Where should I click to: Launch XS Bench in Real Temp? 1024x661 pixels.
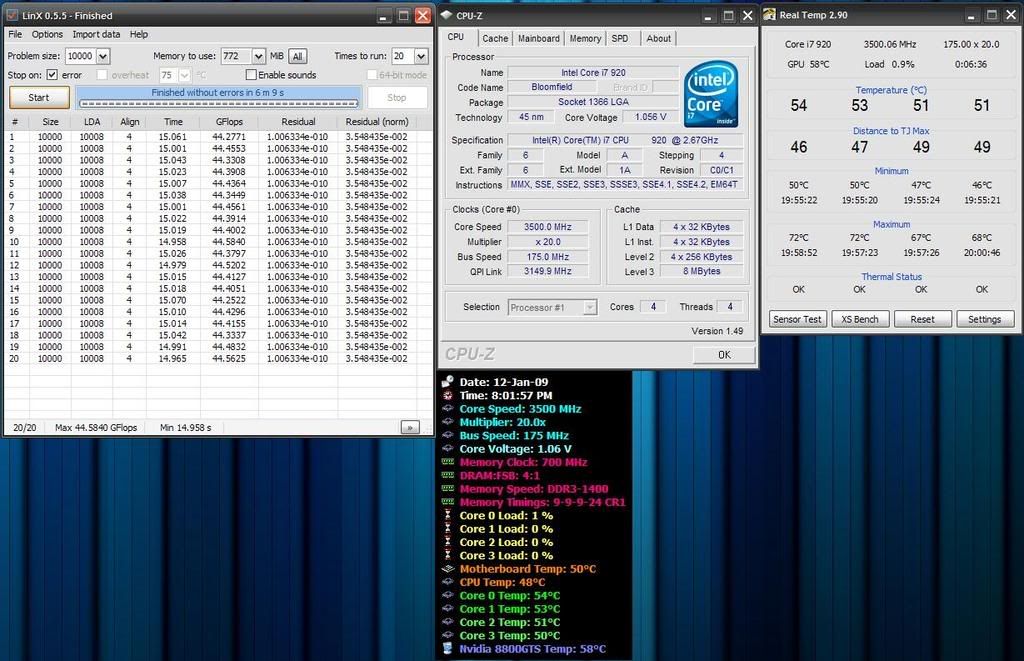(x=859, y=319)
